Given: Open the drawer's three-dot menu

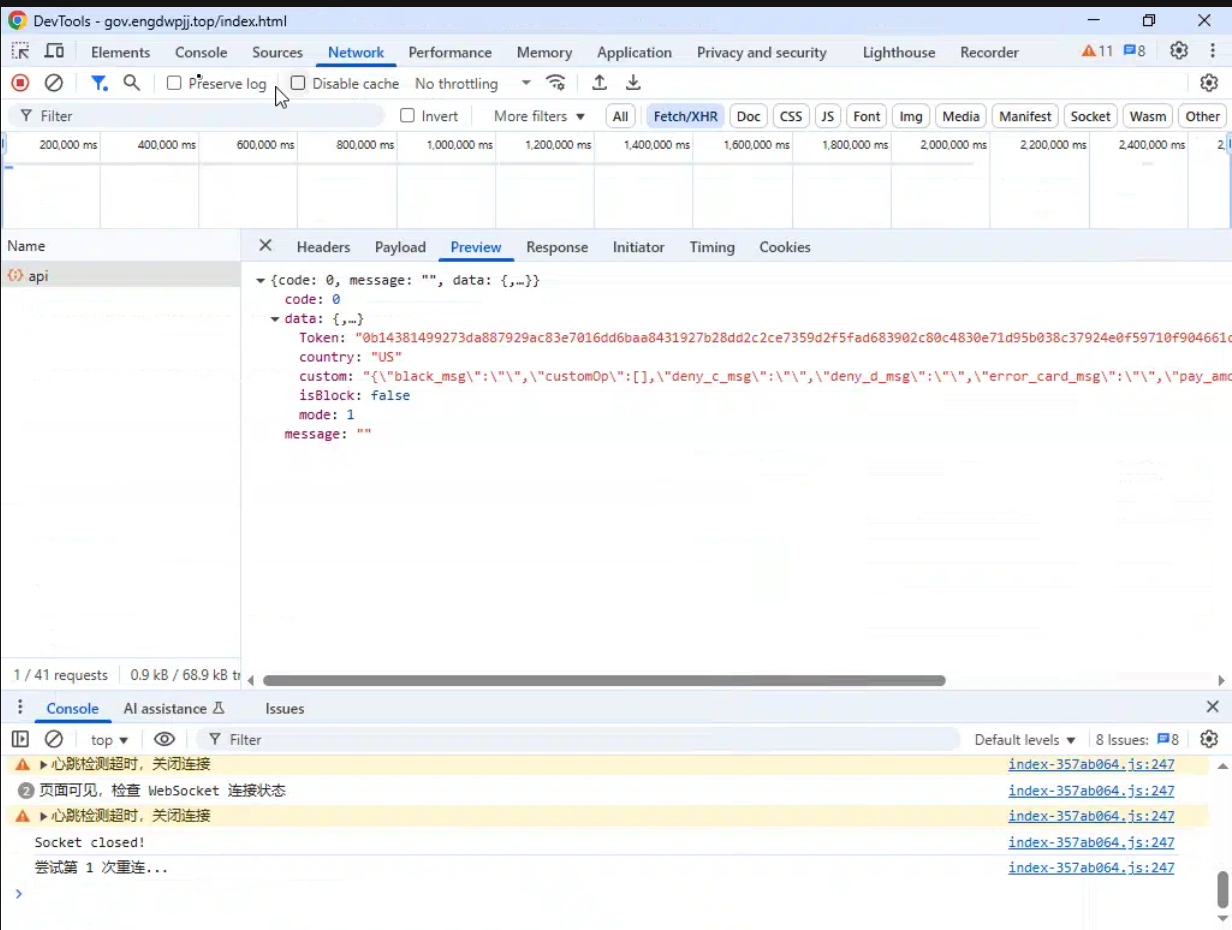Looking at the screenshot, I should point(19,707).
